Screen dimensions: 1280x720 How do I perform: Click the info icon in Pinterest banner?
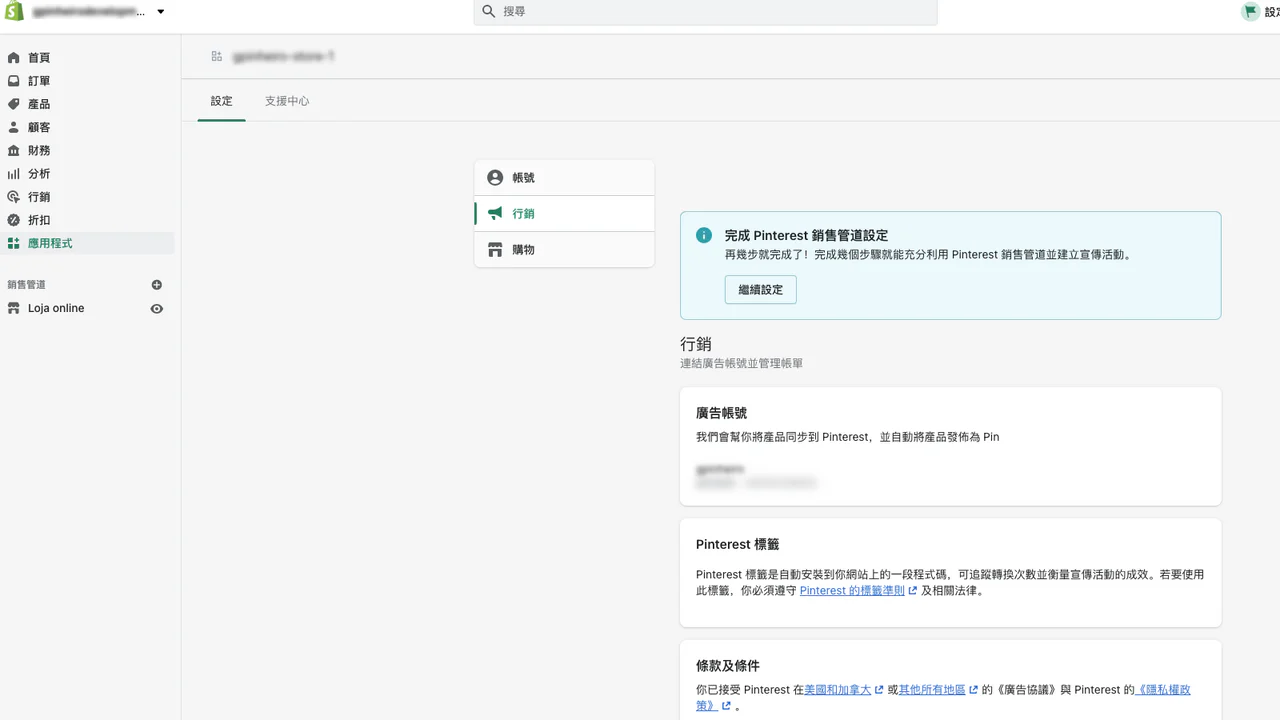(704, 236)
